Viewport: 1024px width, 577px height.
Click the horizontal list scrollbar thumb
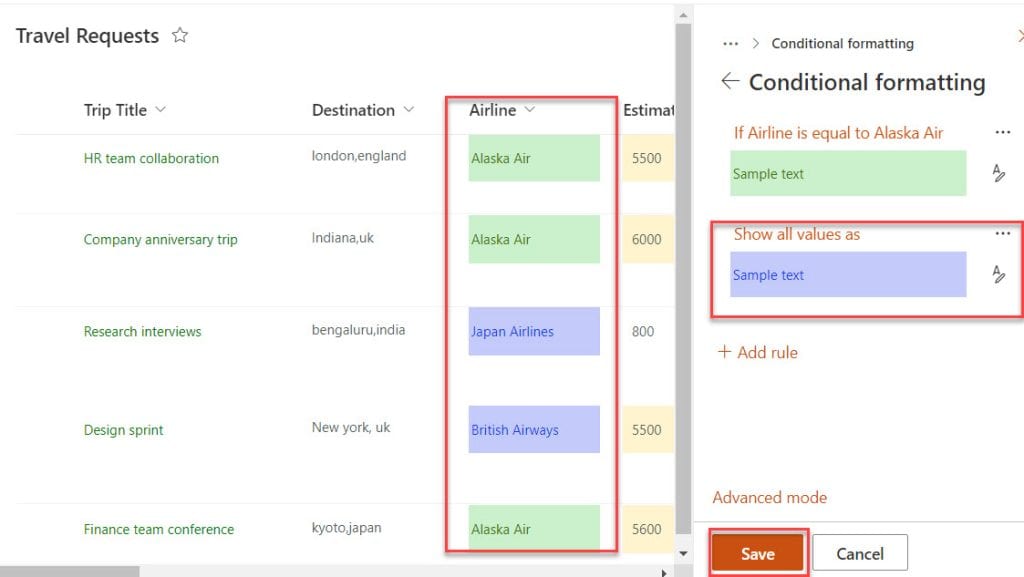tap(69, 572)
